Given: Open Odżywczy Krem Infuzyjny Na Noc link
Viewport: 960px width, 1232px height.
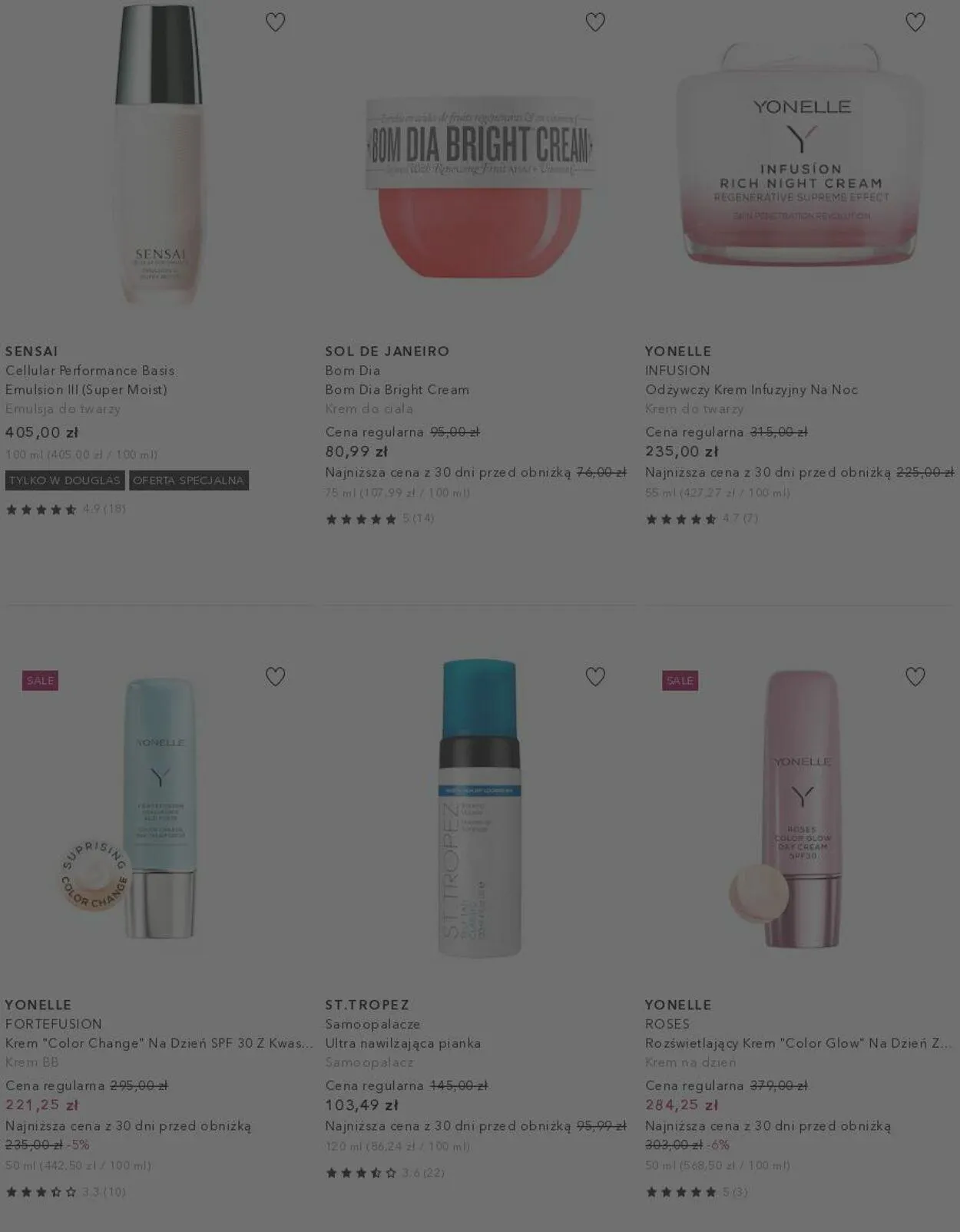Looking at the screenshot, I should (x=751, y=390).
